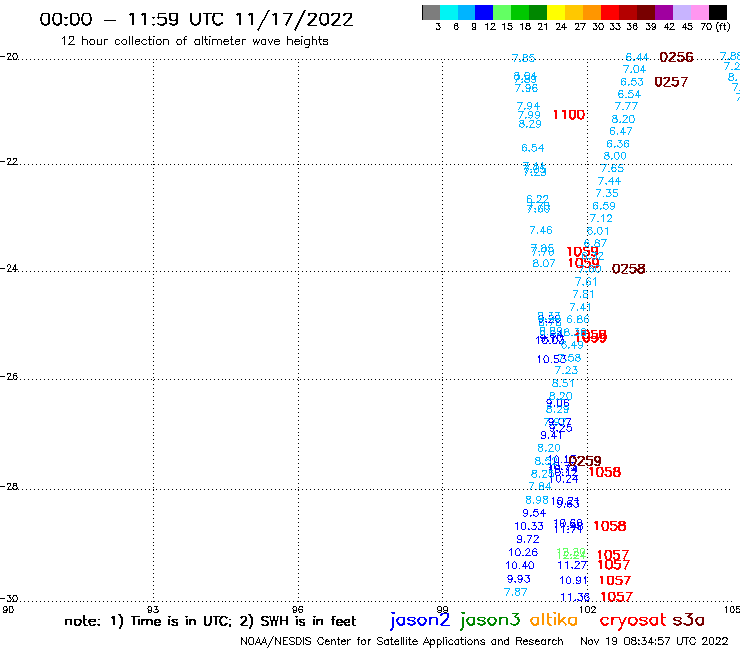The width and height of the screenshot is (740, 650).
Task: Click the black swatch at the scale's end
Action: 718,12
